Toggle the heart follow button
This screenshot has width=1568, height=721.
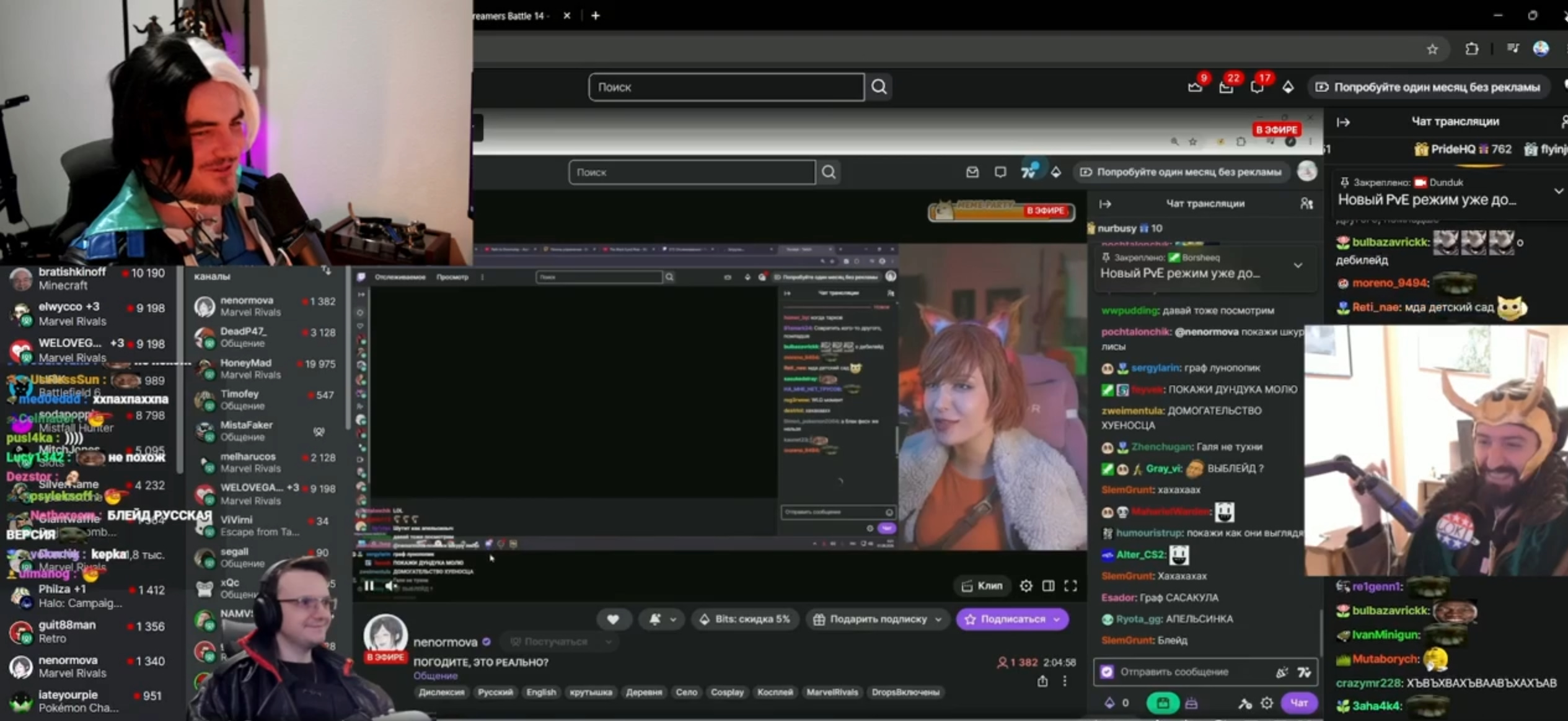click(x=613, y=619)
